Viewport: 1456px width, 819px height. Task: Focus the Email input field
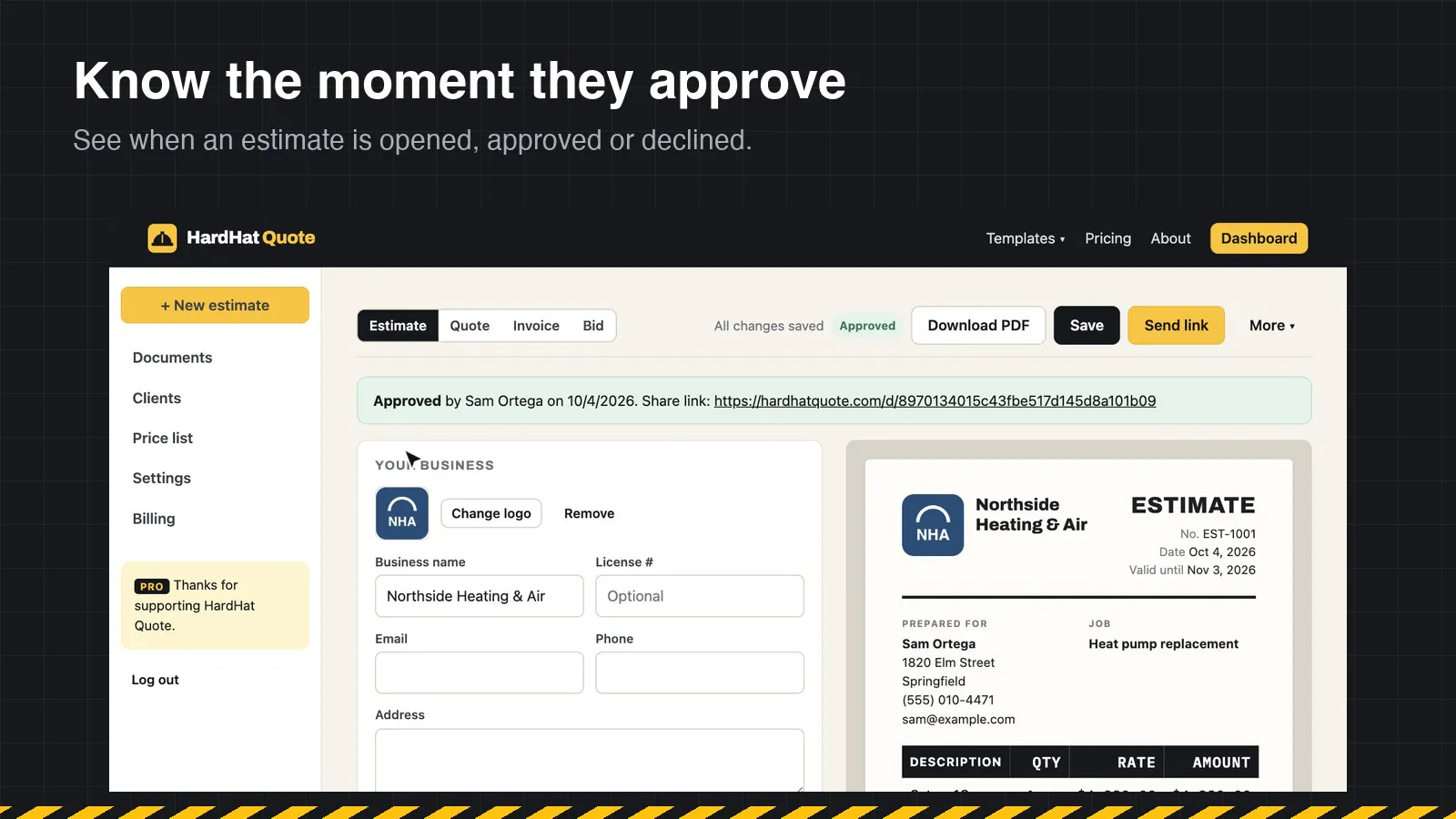[480, 672]
